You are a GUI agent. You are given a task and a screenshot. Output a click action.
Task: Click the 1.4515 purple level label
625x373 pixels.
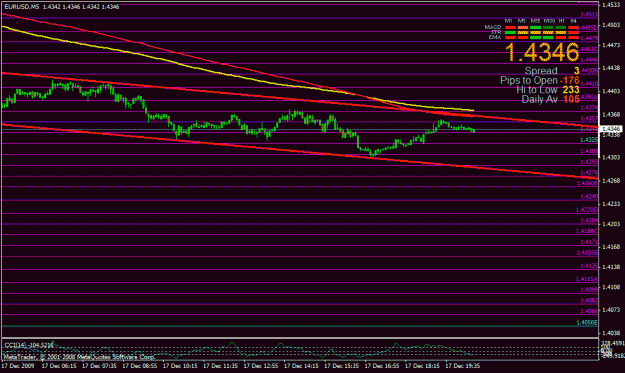coord(589,15)
